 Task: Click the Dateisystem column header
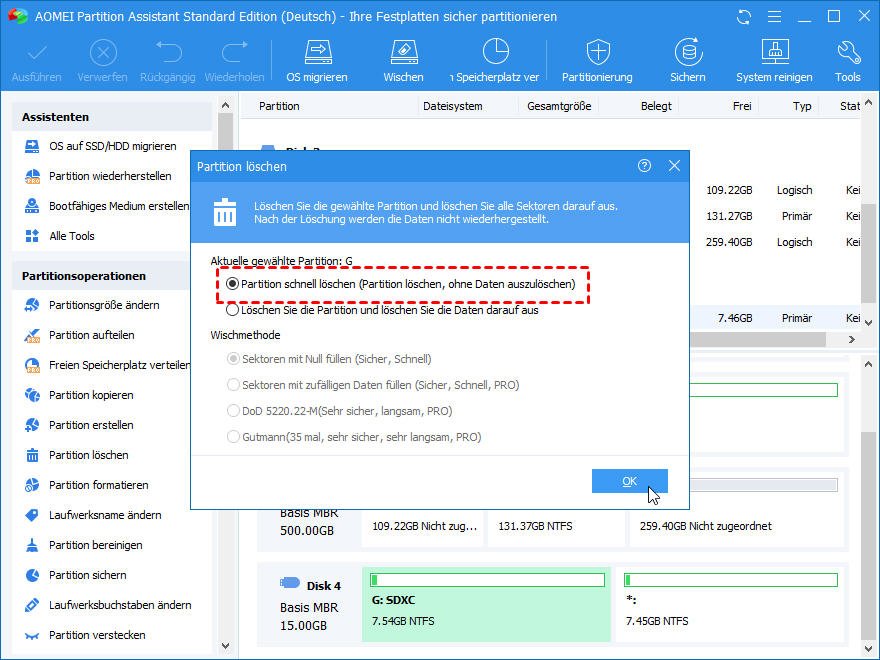tap(452, 106)
